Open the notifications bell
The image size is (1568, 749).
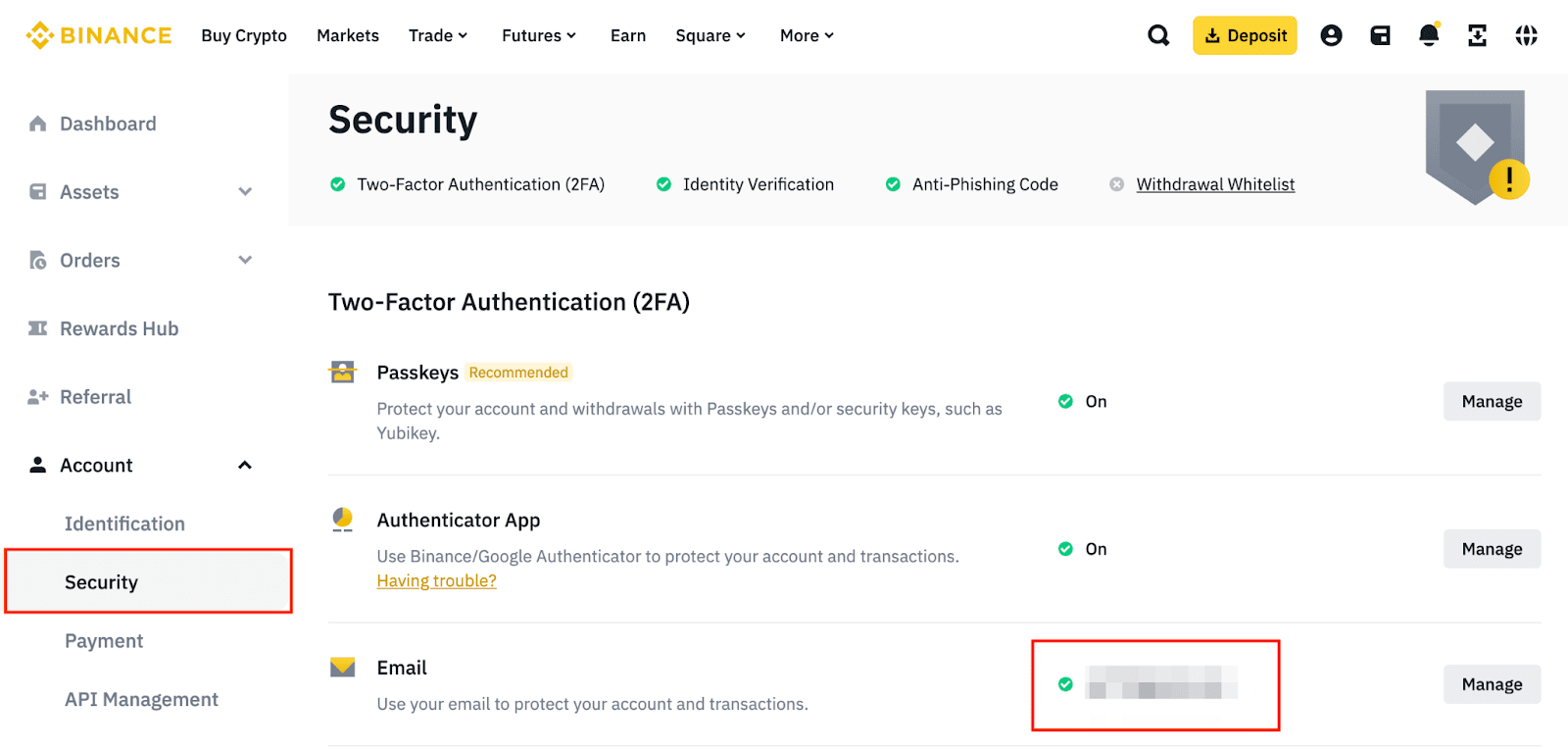coord(1429,35)
